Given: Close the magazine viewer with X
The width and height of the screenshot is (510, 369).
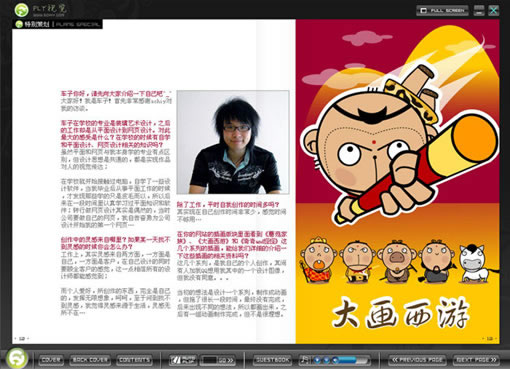Looking at the screenshot, I should coord(493,10).
